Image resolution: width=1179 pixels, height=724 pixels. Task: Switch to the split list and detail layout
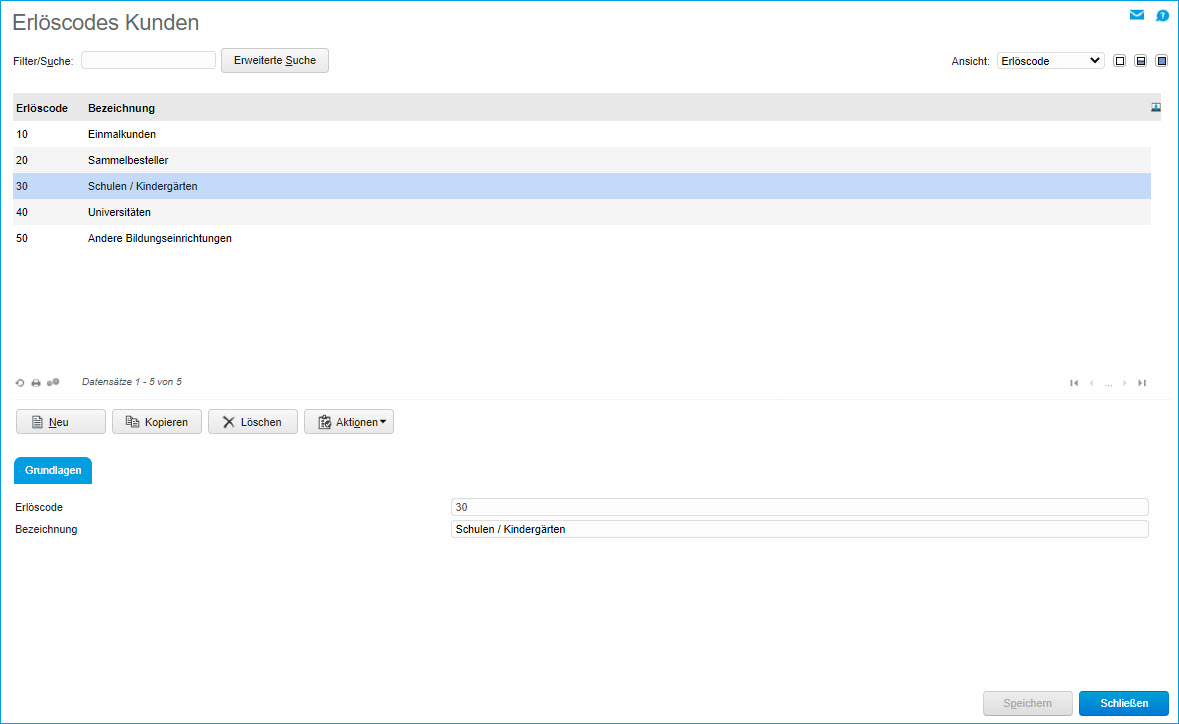pos(1141,61)
